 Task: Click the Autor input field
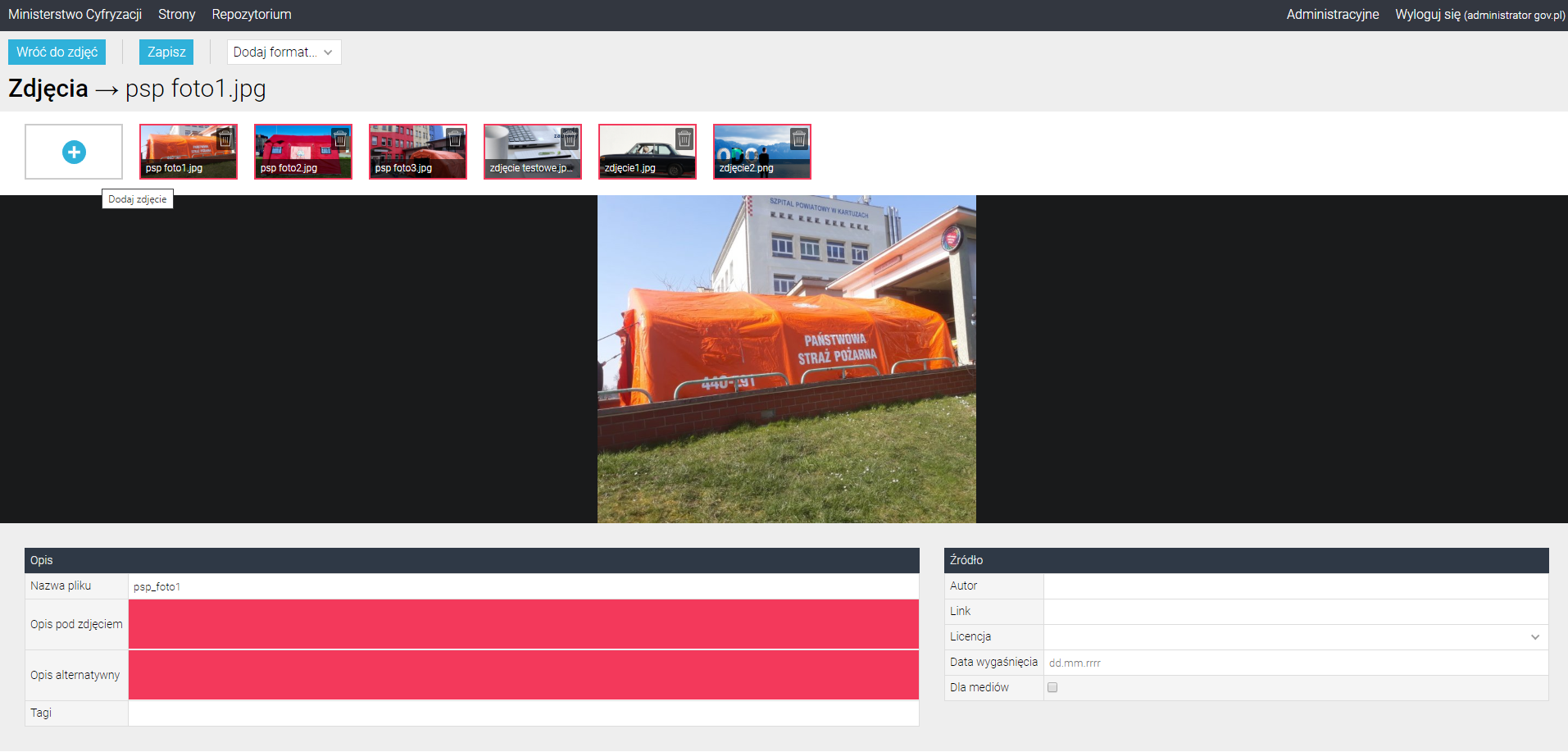coord(1296,586)
